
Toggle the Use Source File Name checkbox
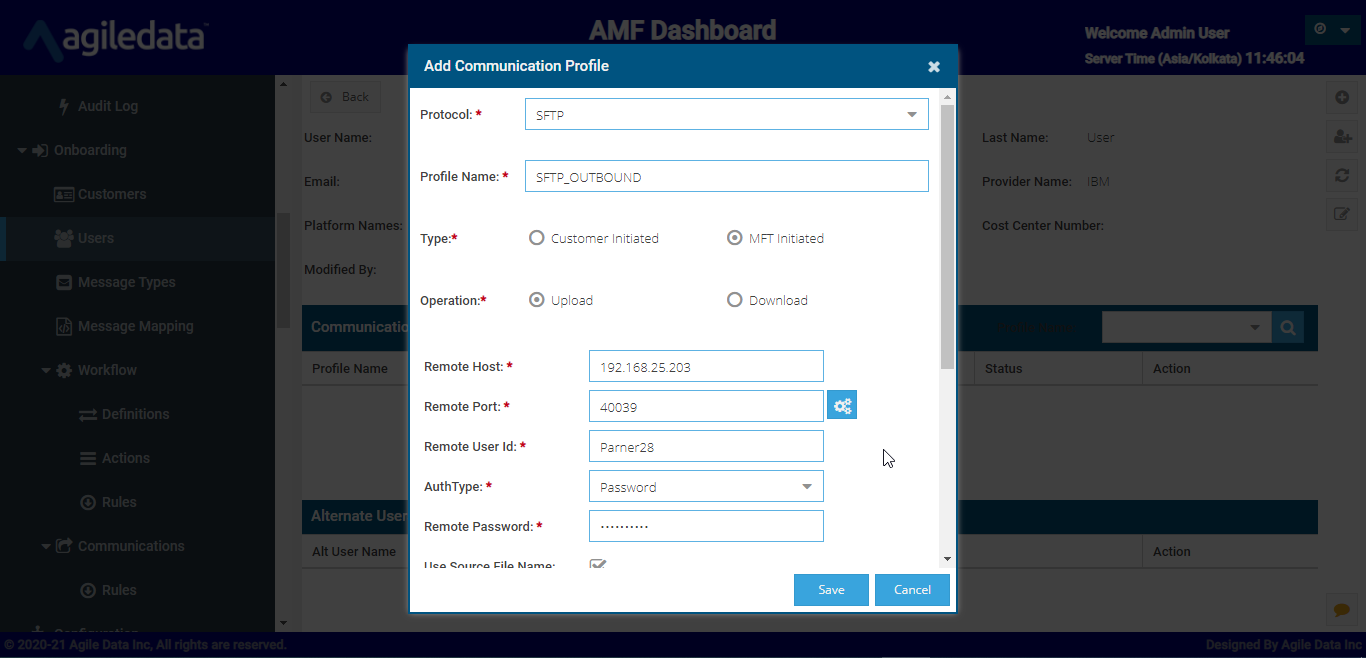598,565
